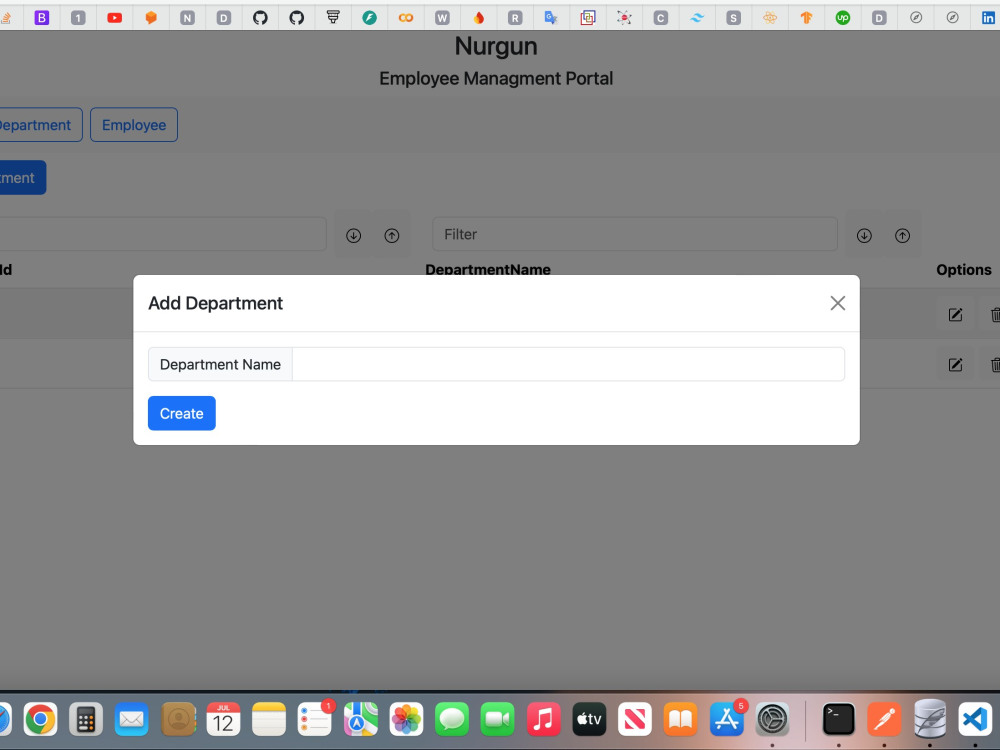Click the Options column header
This screenshot has width=1000, height=750.
click(x=964, y=270)
